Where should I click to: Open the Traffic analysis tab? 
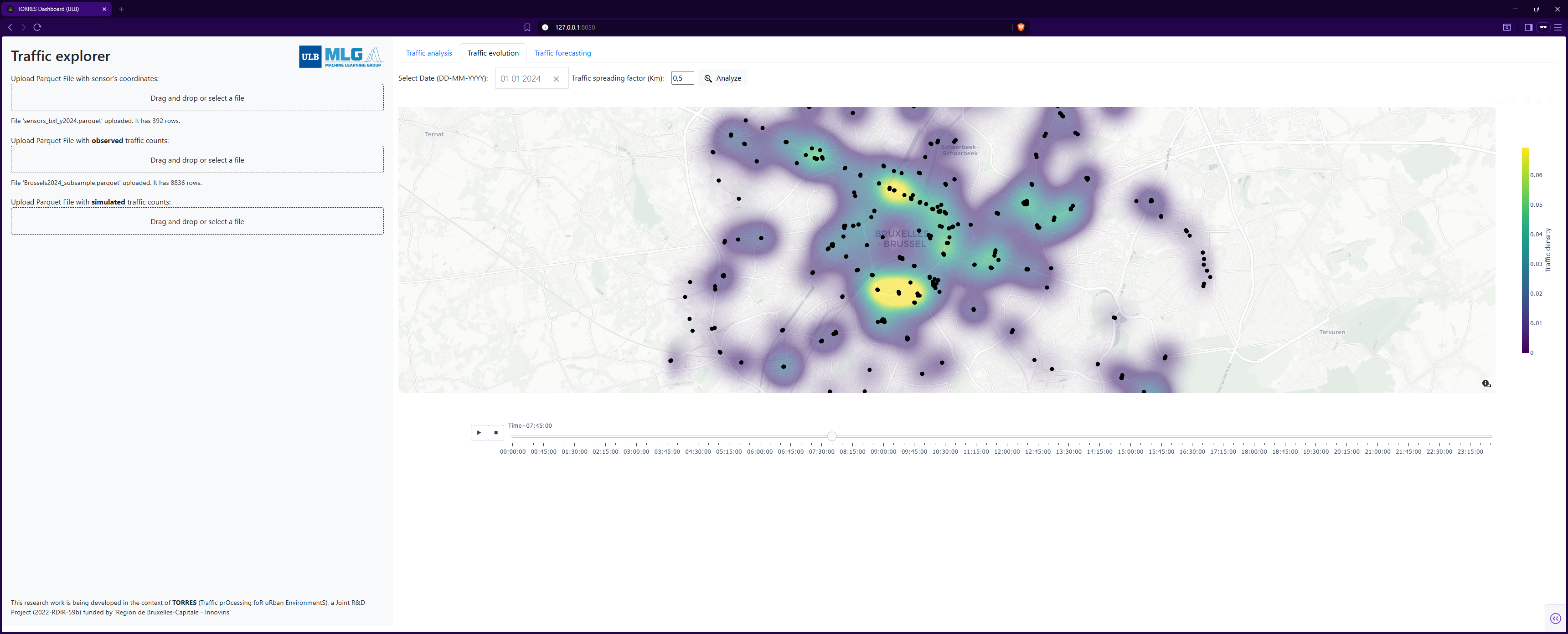coord(428,54)
